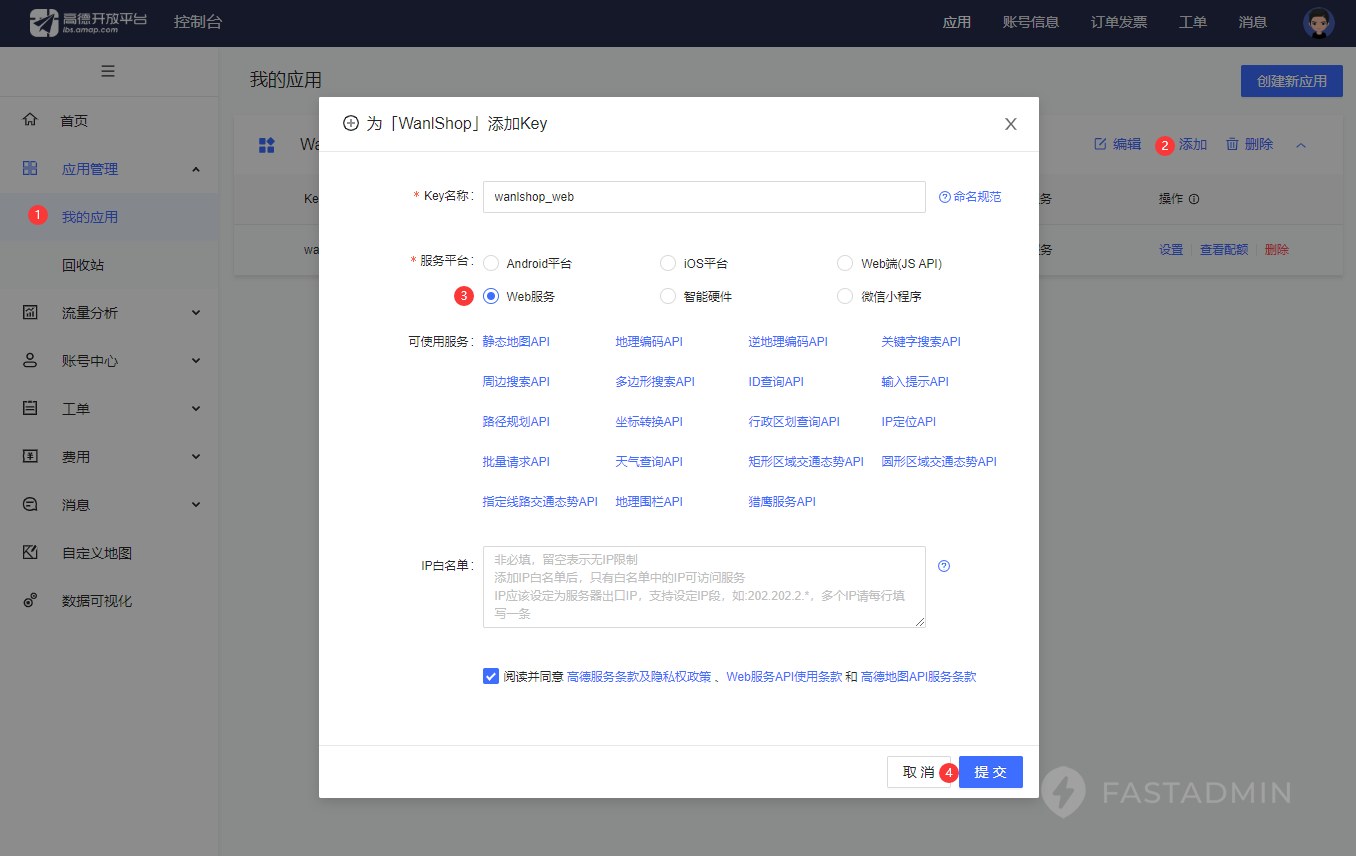Click the 静态地图API link
1356x856 pixels.
(516, 342)
